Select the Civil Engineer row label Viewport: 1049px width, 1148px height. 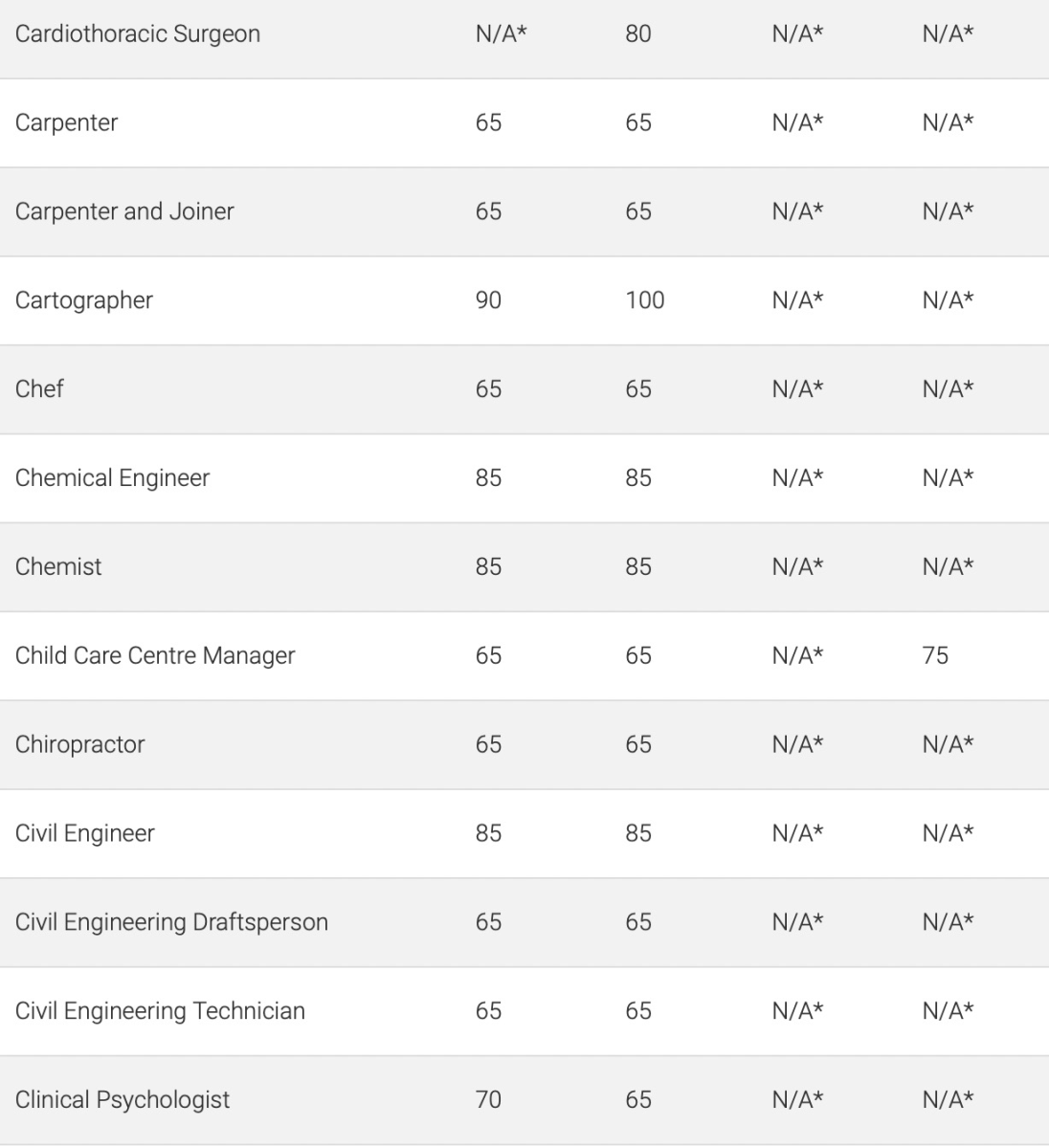coord(84,833)
